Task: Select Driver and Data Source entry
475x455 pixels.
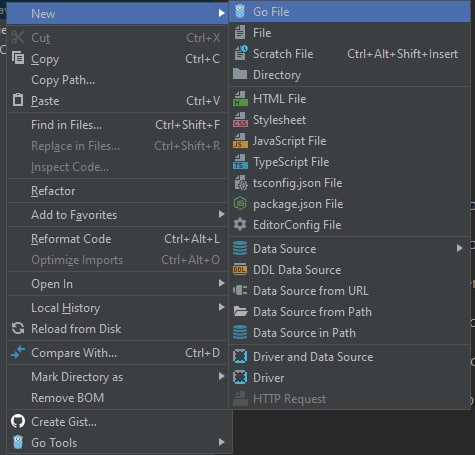Action: pos(350,357)
